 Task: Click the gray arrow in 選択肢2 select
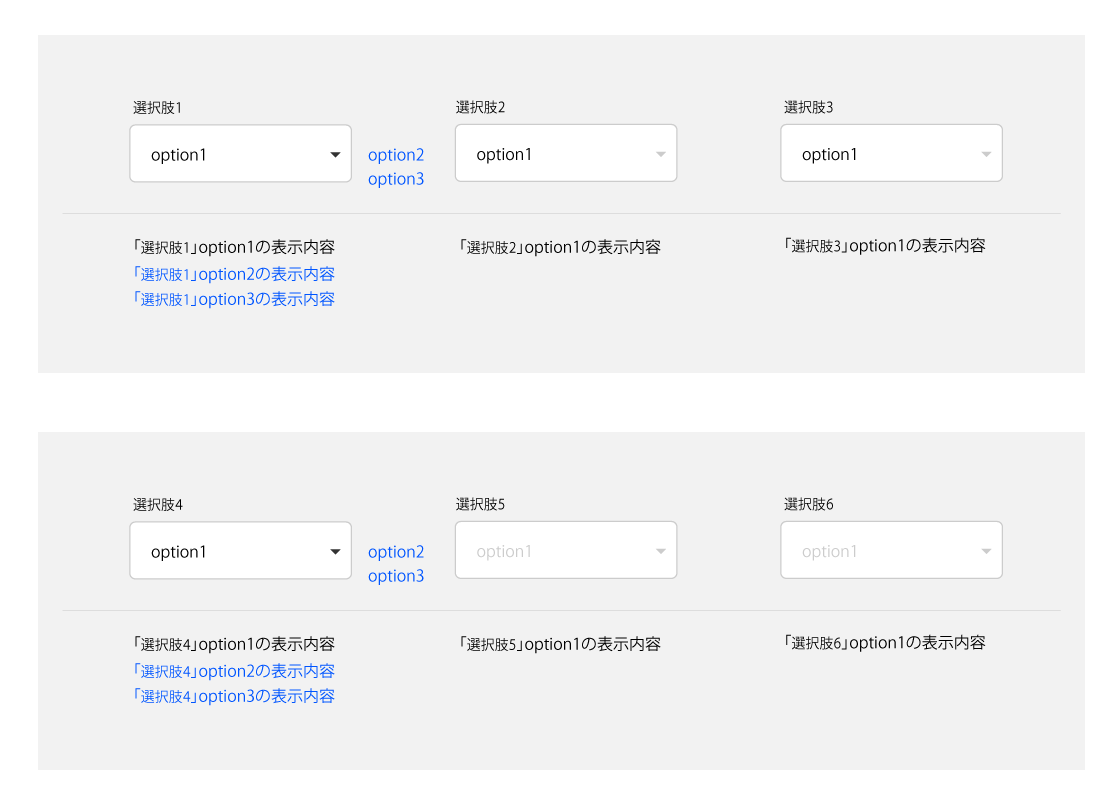661,154
